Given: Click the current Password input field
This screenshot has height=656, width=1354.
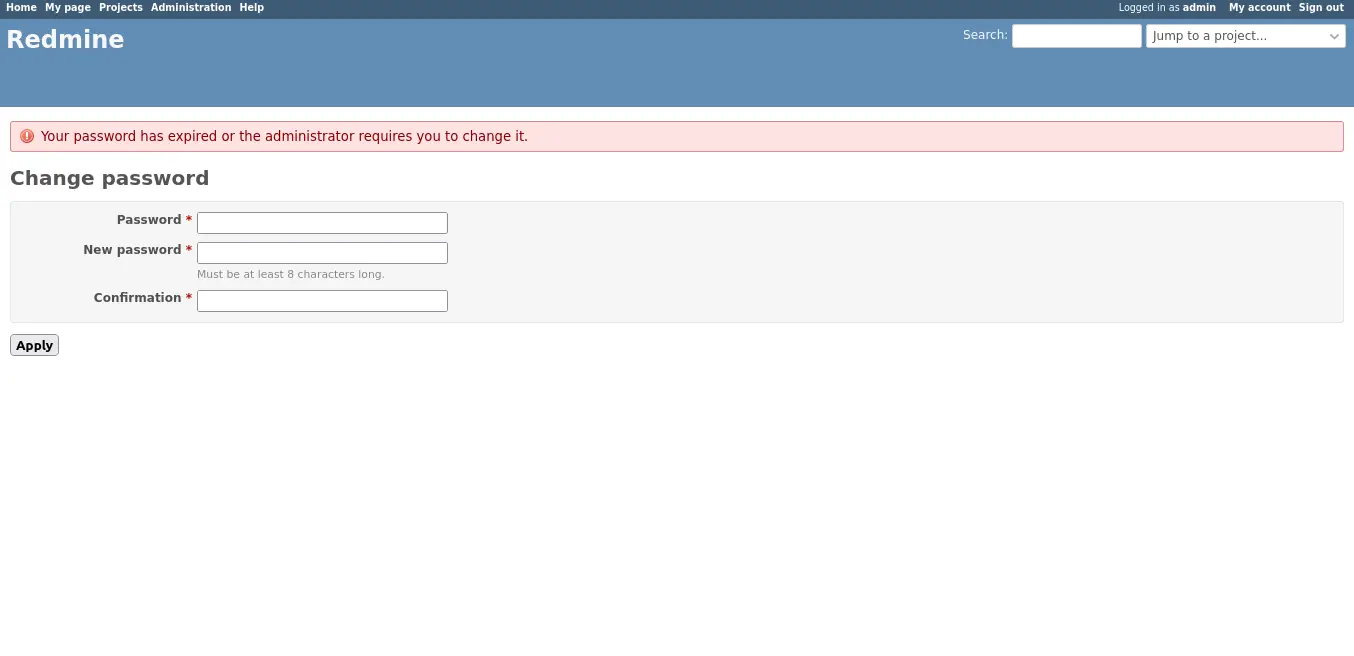Looking at the screenshot, I should 322,223.
